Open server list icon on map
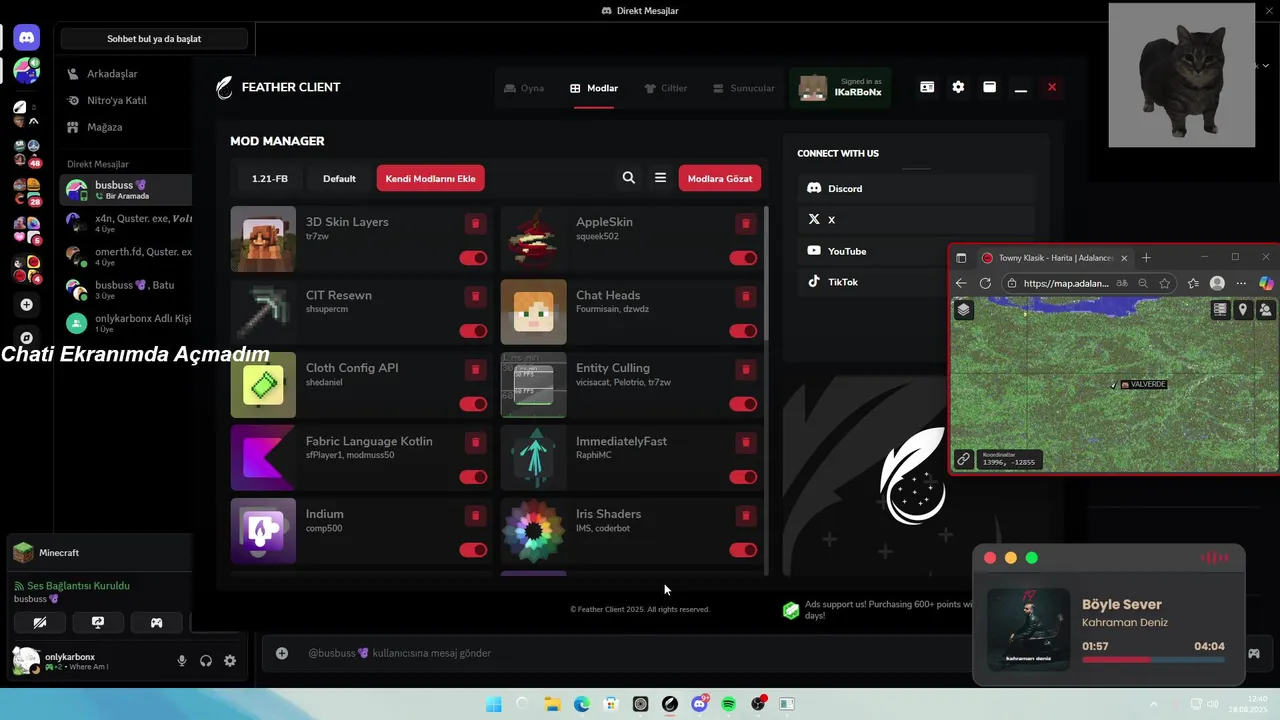This screenshot has width=1280, height=720. pyautogui.click(x=1220, y=310)
